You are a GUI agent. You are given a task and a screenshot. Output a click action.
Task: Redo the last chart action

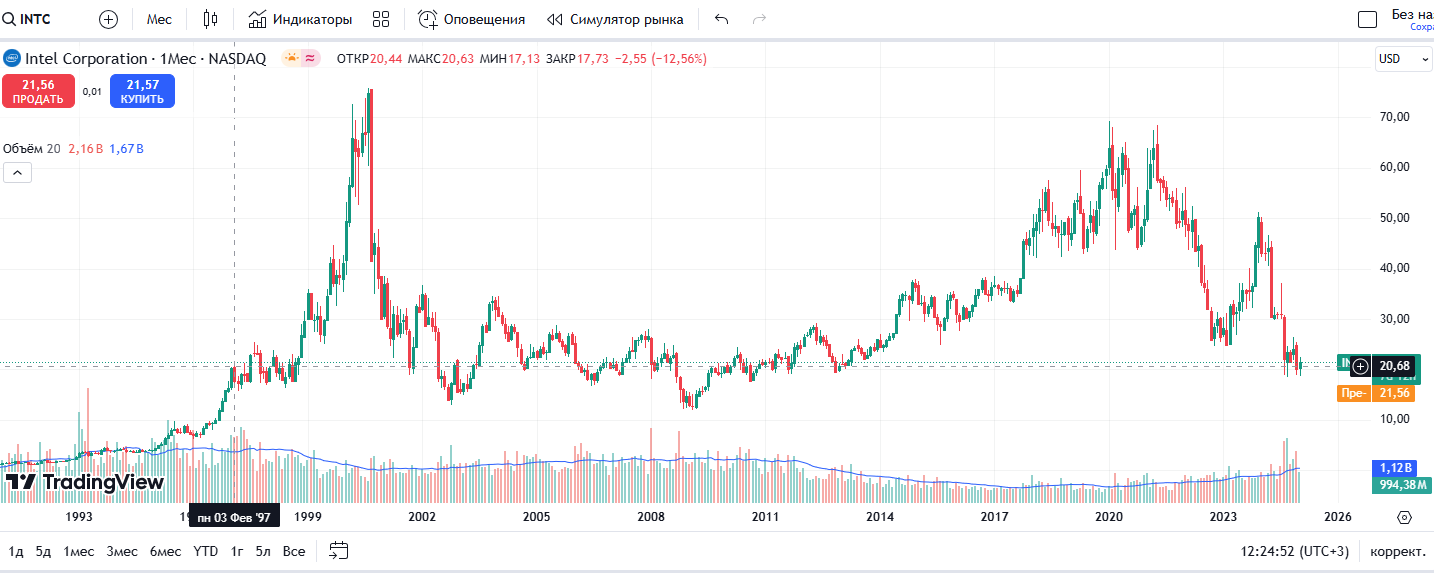click(759, 19)
